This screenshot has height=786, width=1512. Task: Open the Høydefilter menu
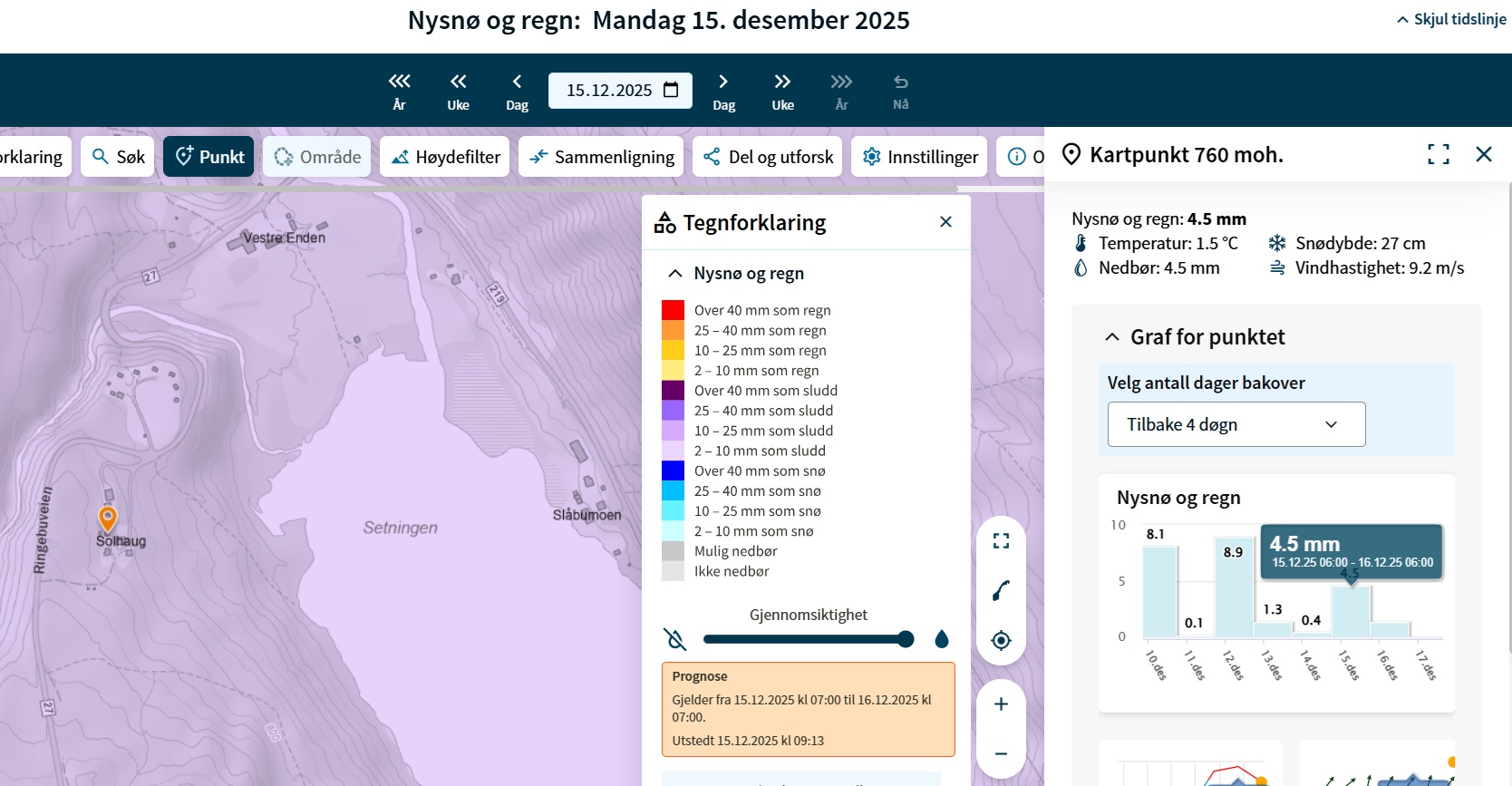445,157
